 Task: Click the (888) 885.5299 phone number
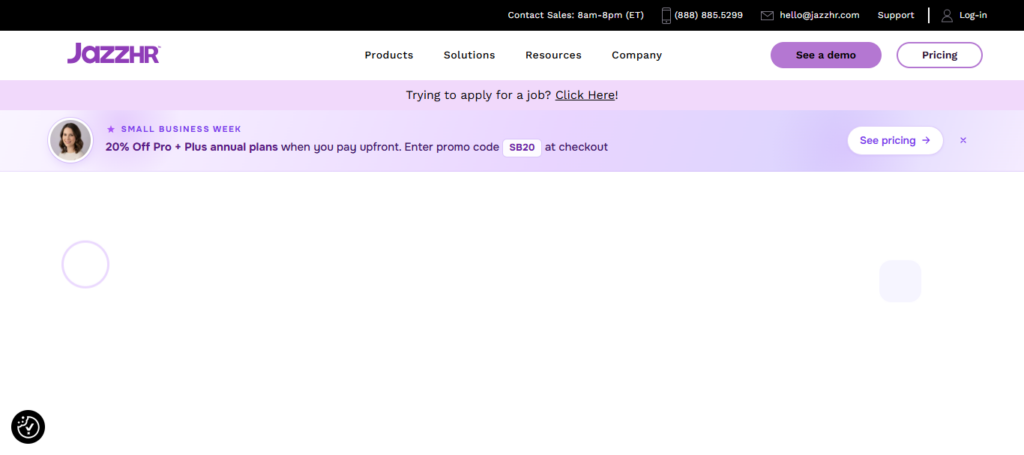tap(708, 15)
